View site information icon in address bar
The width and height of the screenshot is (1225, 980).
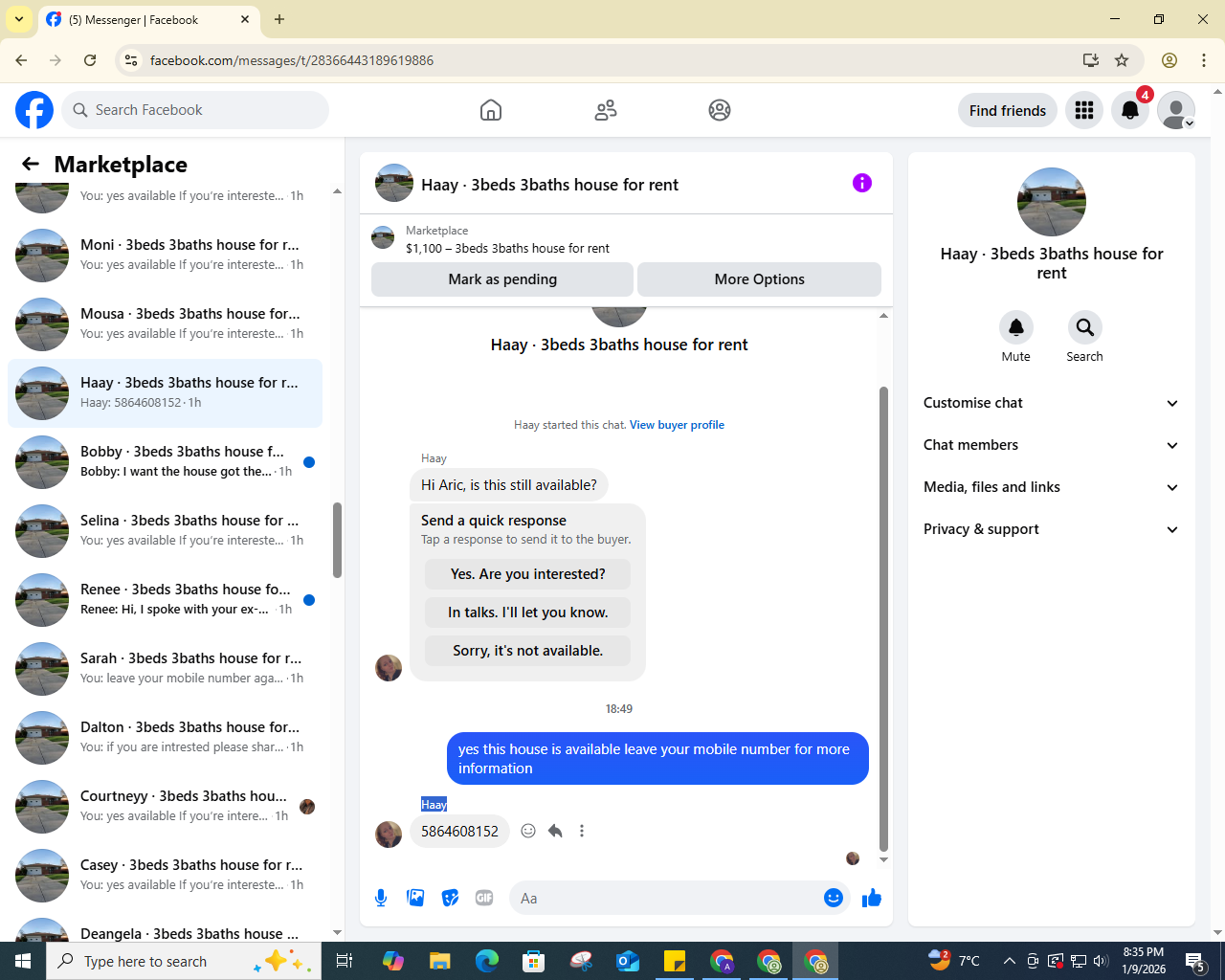click(132, 60)
